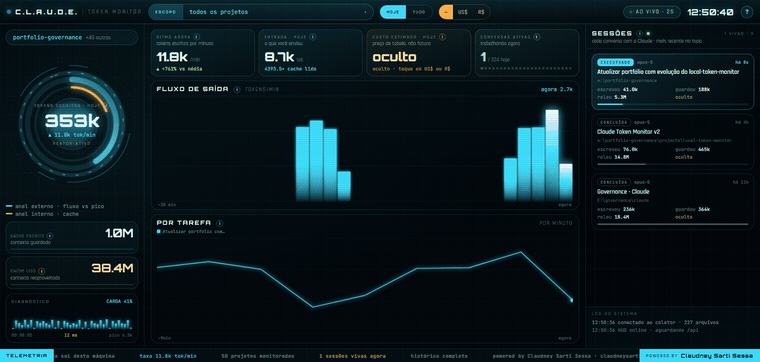Switch cost display to R$
This screenshot has height=362, width=760.
(481, 12)
